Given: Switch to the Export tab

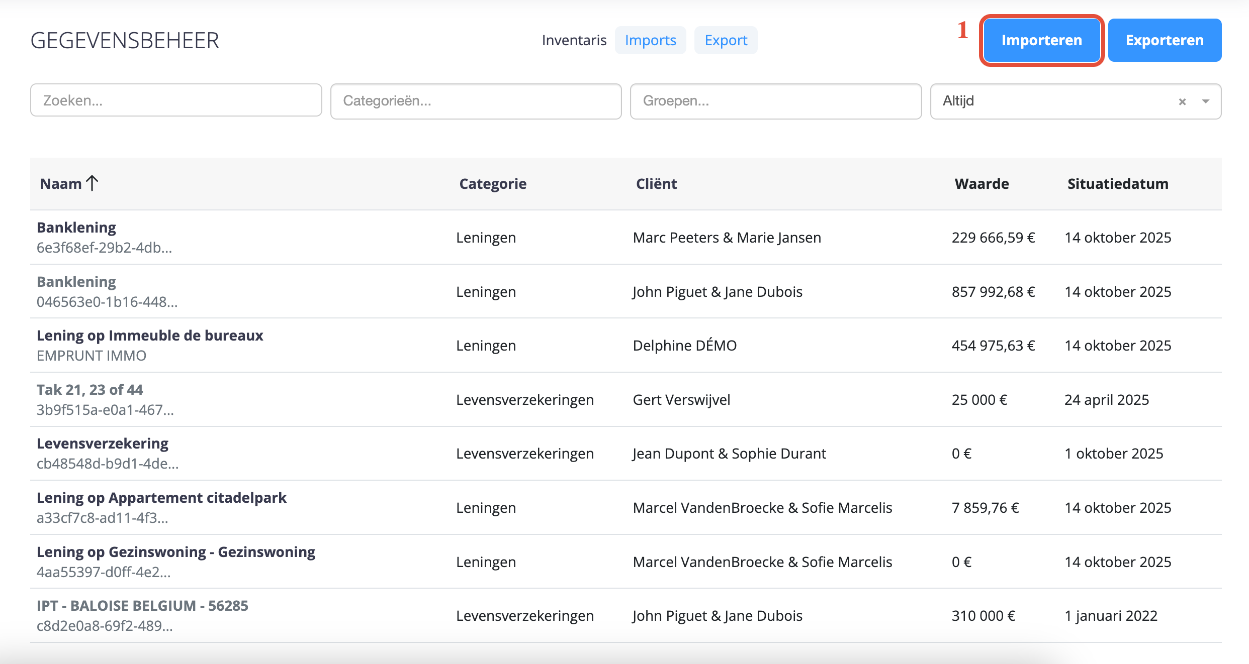Looking at the screenshot, I should click(x=725, y=40).
